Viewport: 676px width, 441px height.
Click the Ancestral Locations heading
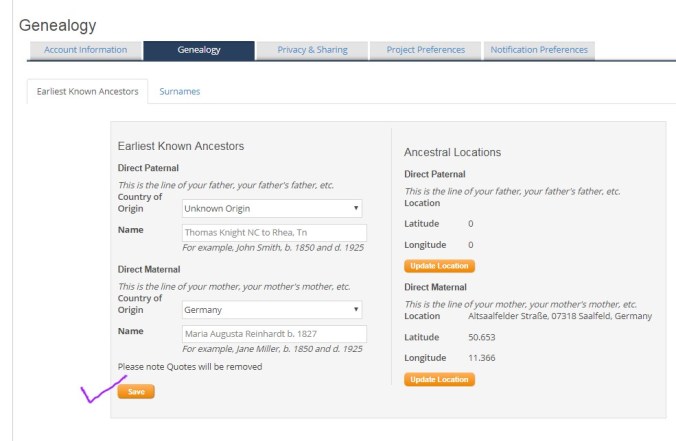(452, 152)
